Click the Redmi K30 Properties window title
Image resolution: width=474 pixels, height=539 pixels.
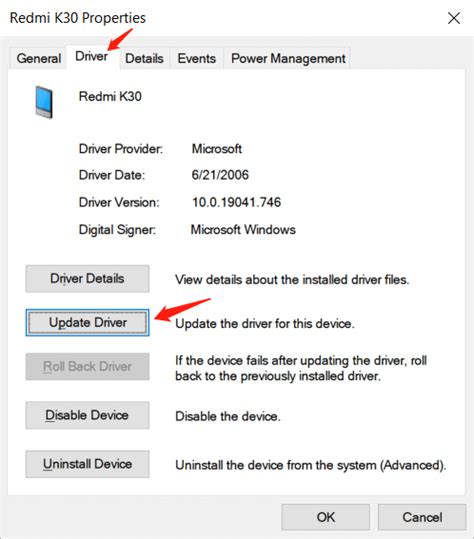tap(78, 18)
